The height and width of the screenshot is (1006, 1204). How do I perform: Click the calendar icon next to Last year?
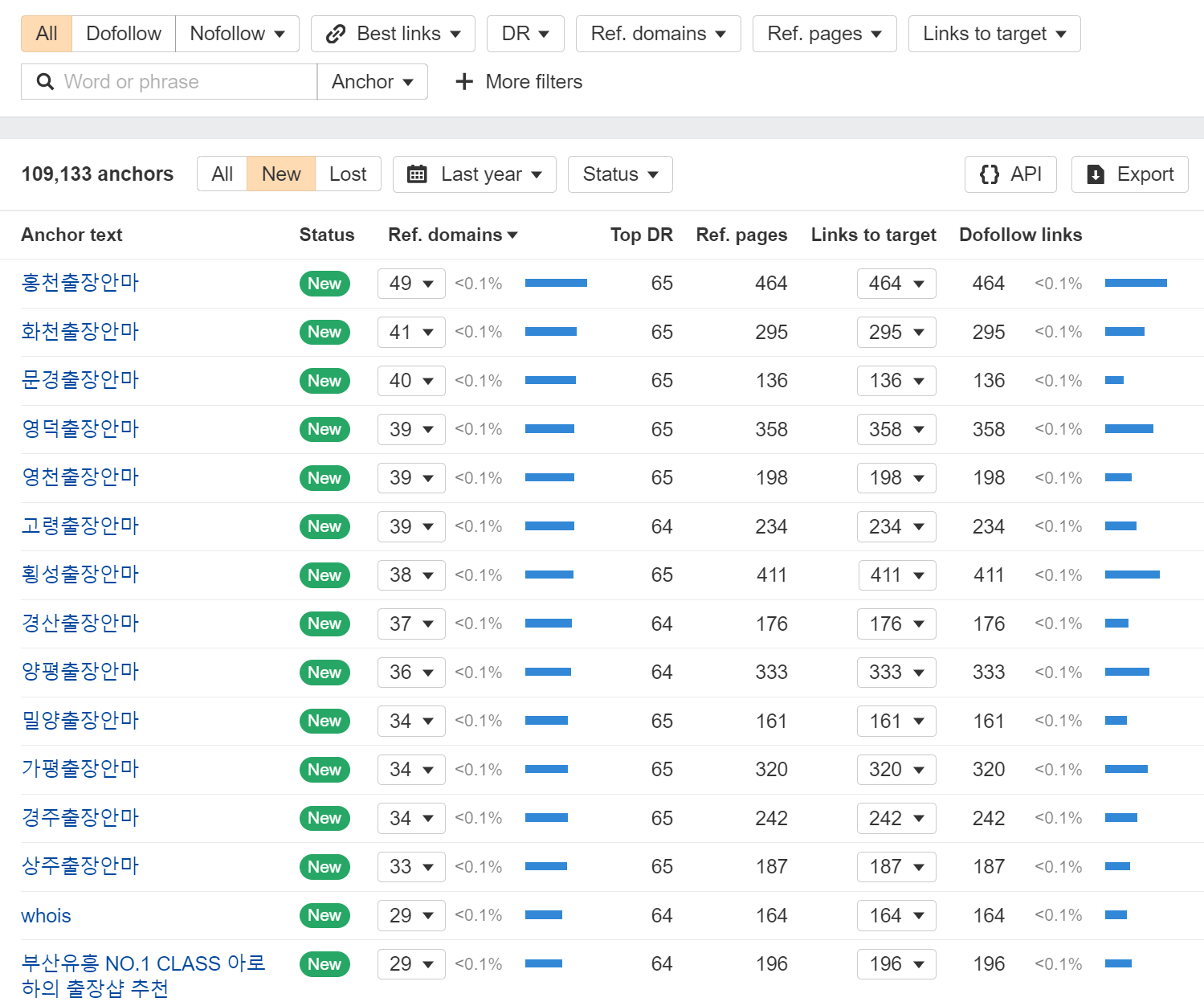click(418, 174)
